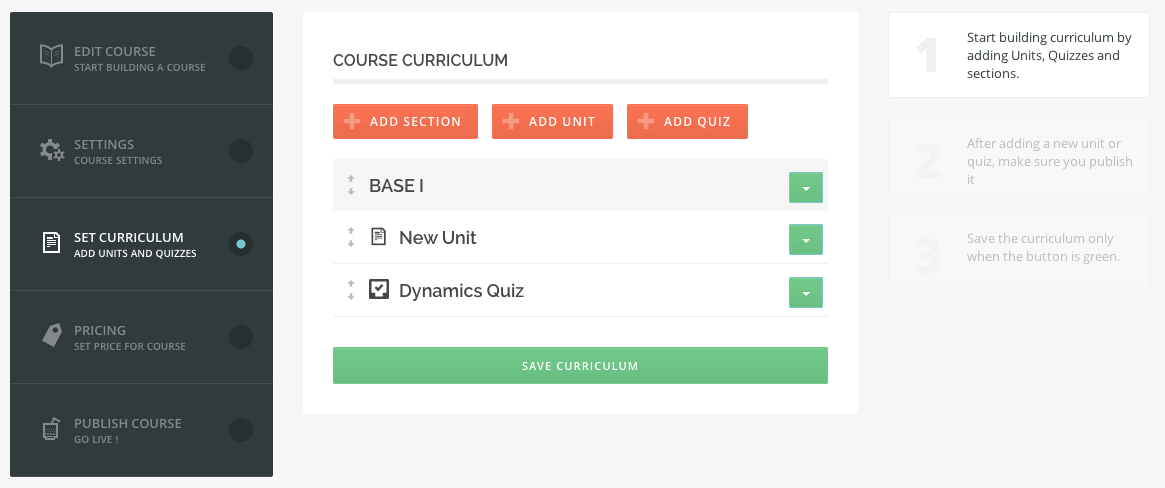Click the Set Curriculum document icon

(51, 243)
